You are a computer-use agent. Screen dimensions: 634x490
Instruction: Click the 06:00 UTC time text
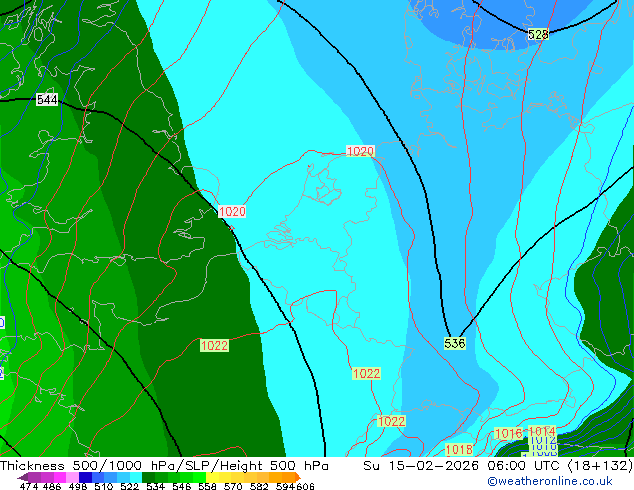click(x=523, y=466)
